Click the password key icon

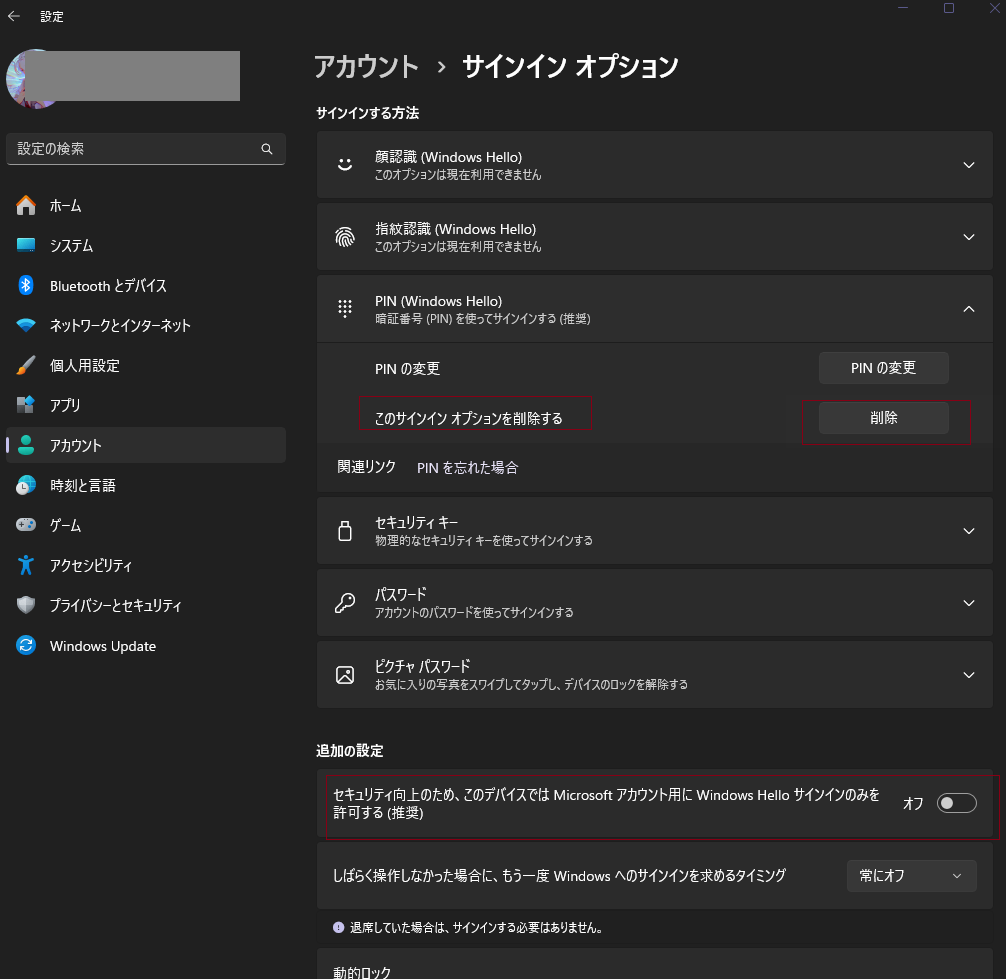[x=345, y=602]
